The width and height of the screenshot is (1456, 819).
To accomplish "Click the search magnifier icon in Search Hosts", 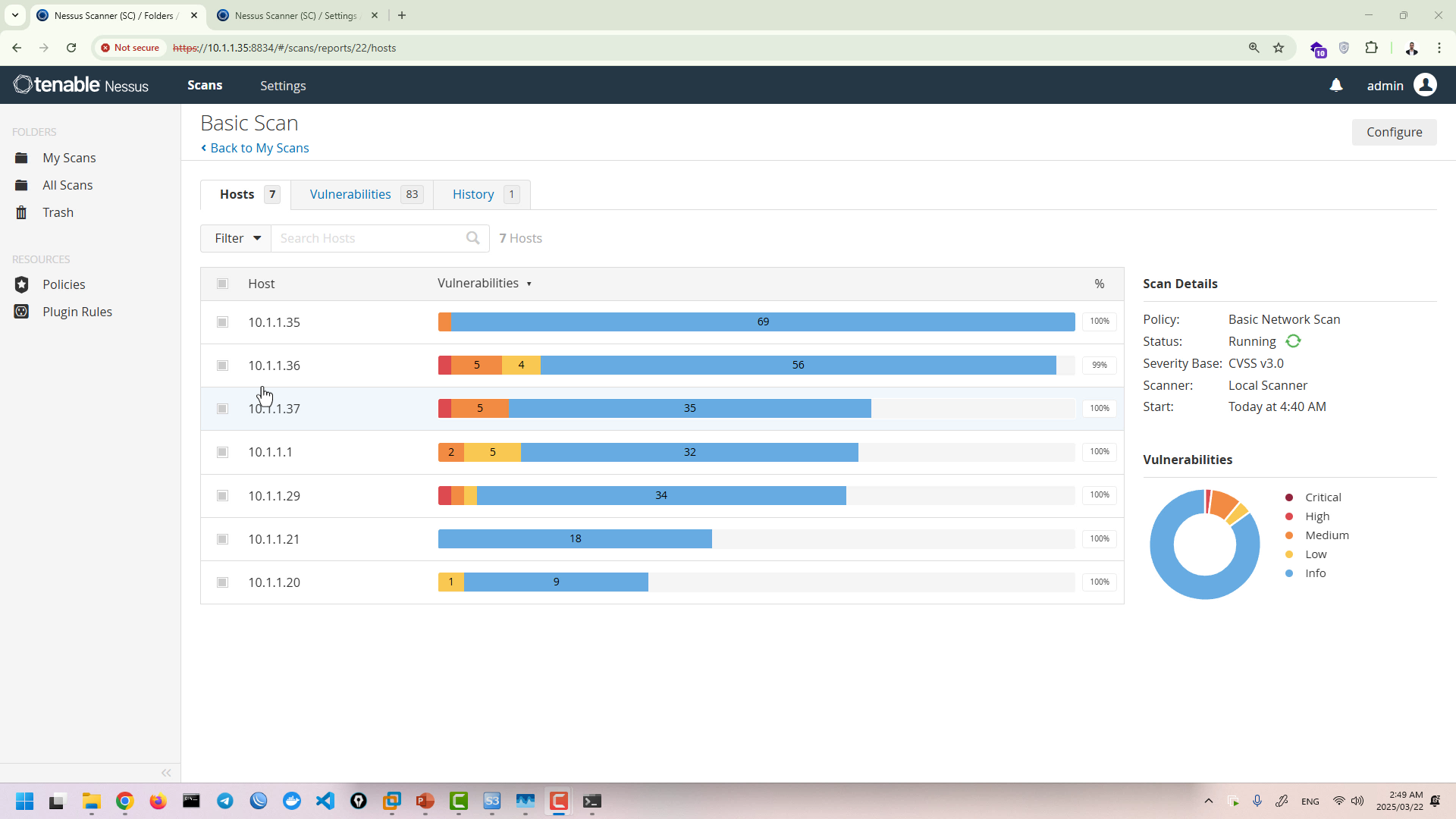I will tap(472, 238).
